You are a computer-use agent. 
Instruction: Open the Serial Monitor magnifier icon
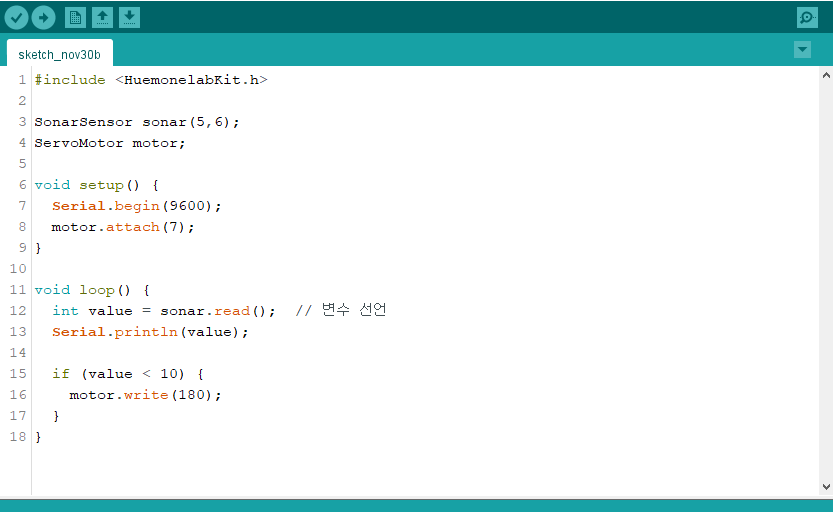808,18
